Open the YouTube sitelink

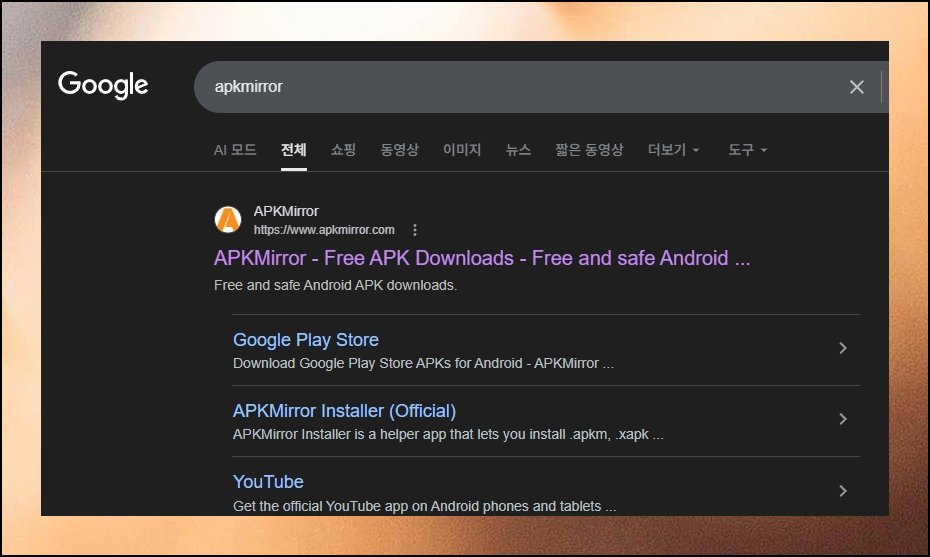tap(268, 482)
